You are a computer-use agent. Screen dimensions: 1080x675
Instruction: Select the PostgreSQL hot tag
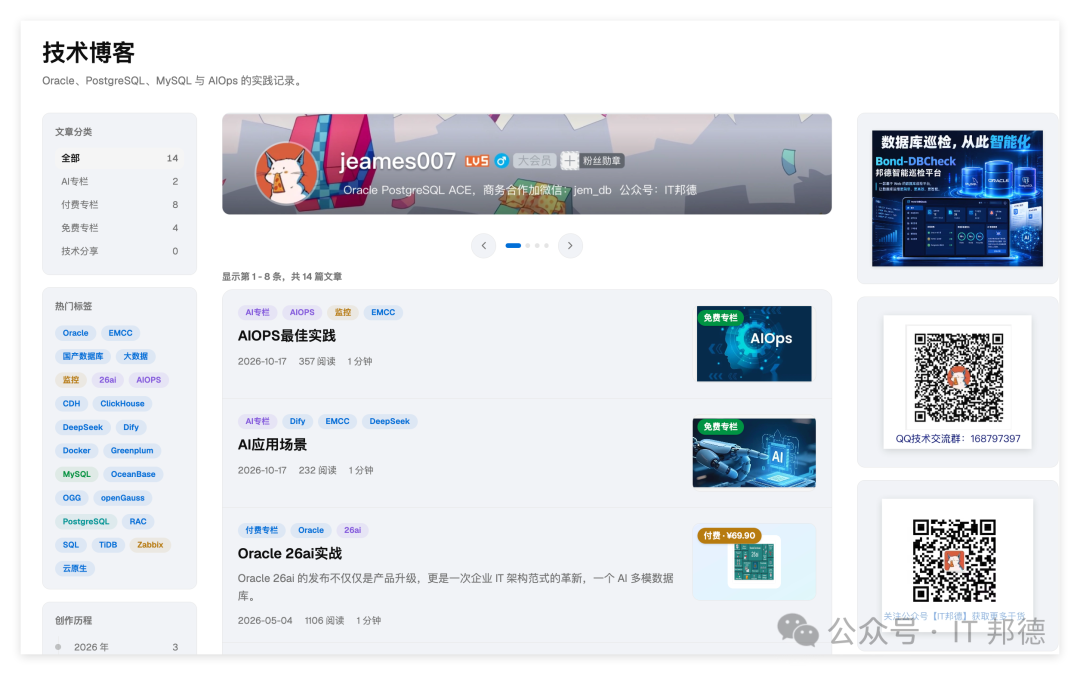click(x=86, y=521)
